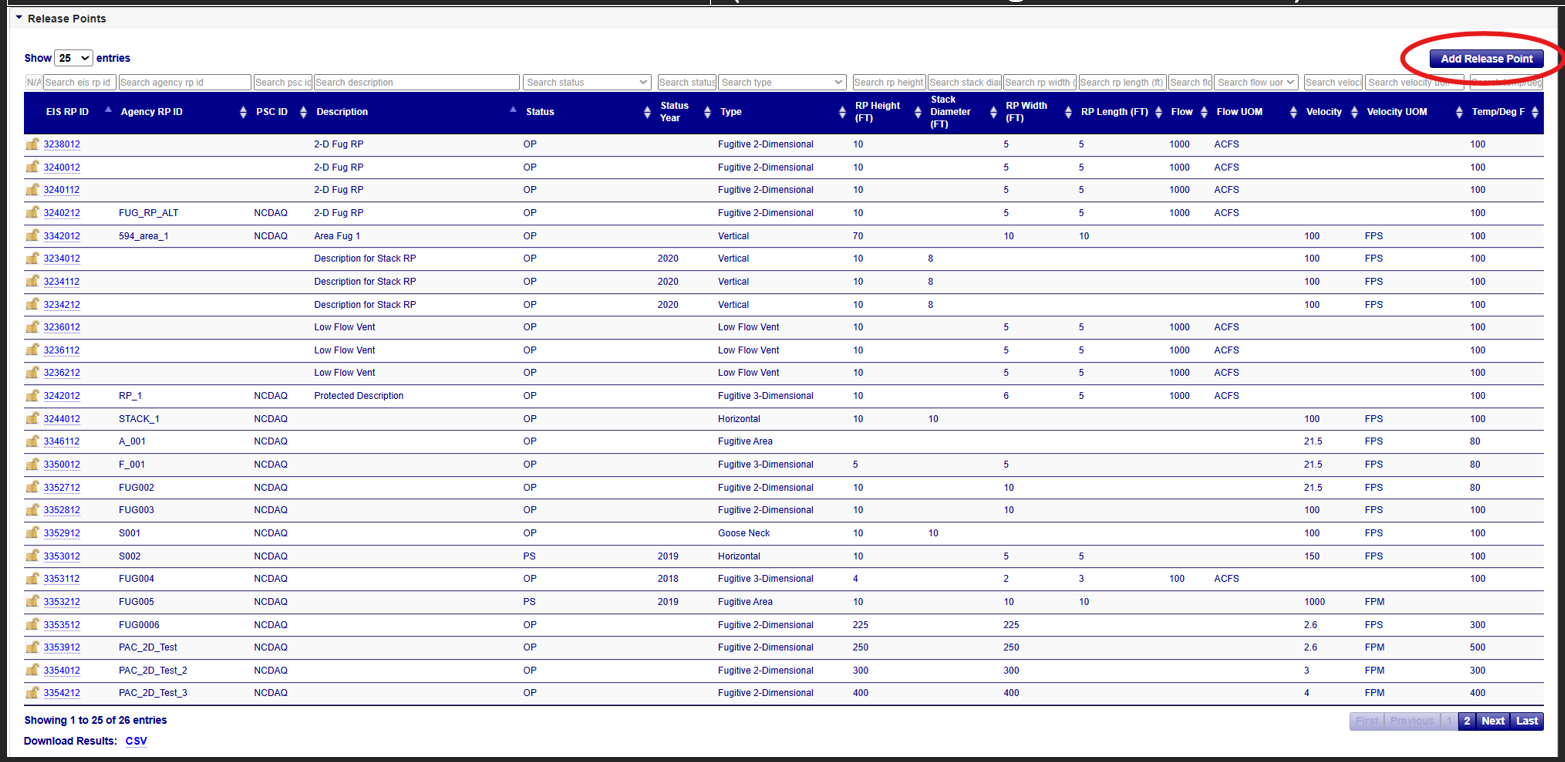Click the PAC_2D_Test_3 agency ID cell
1565x762 pixels.
(x=153, y=692)
